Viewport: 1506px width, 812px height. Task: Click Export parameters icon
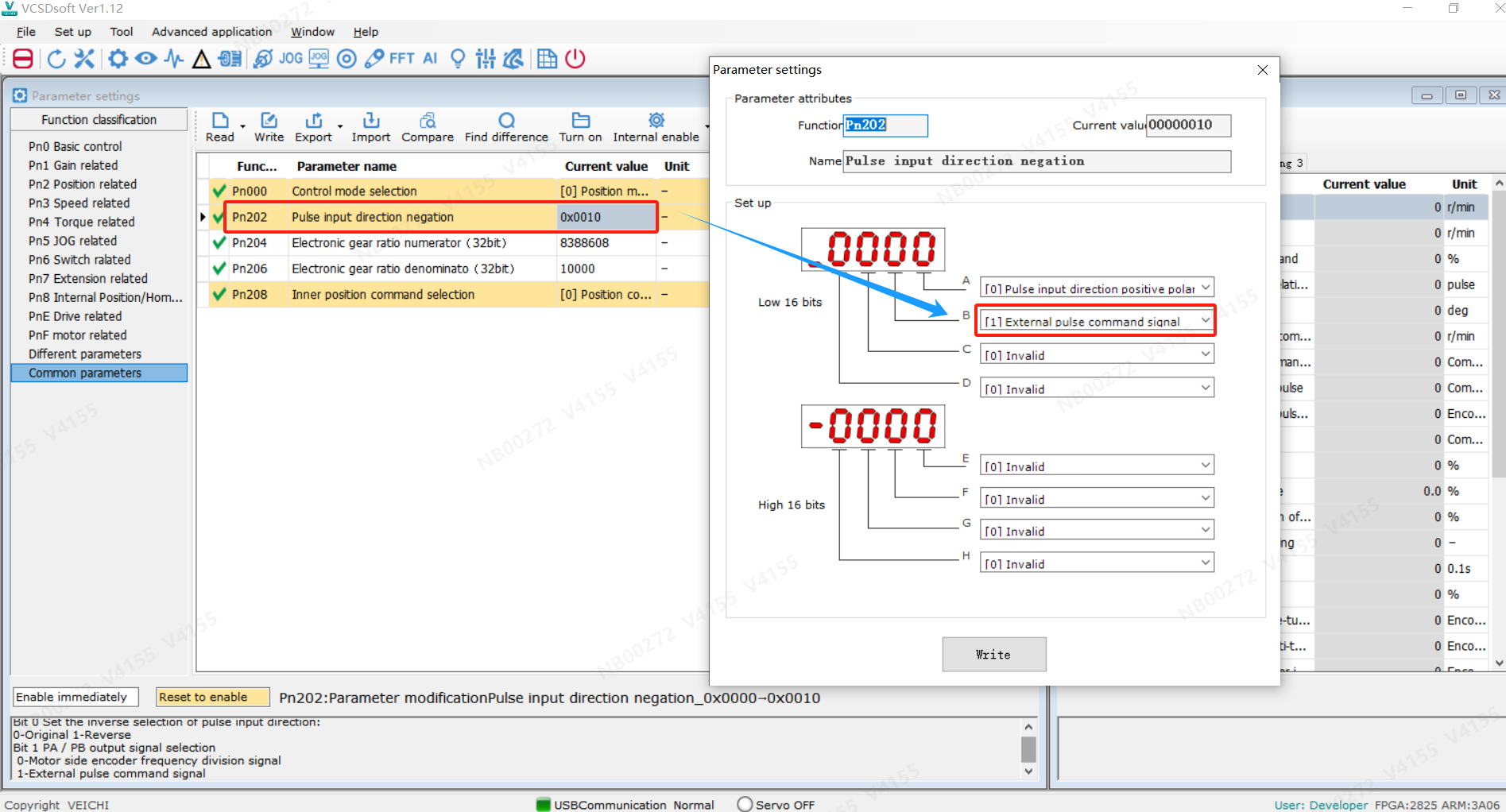tap(313, 127)
